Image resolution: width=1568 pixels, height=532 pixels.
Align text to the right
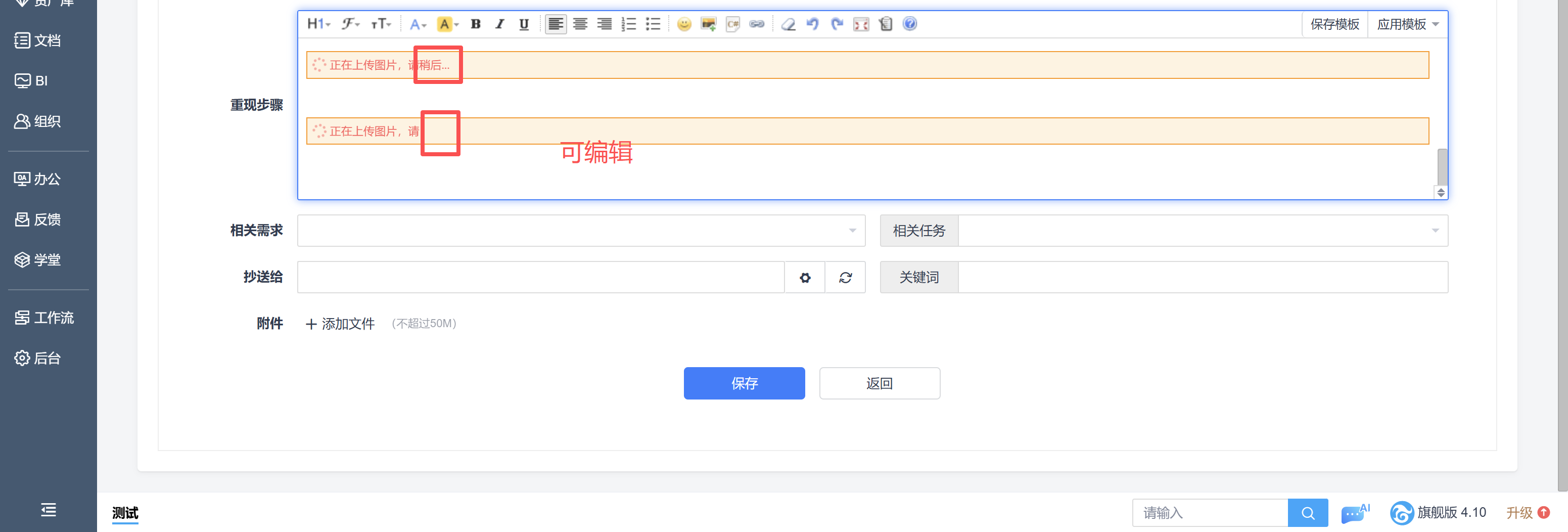pos(605,24)
